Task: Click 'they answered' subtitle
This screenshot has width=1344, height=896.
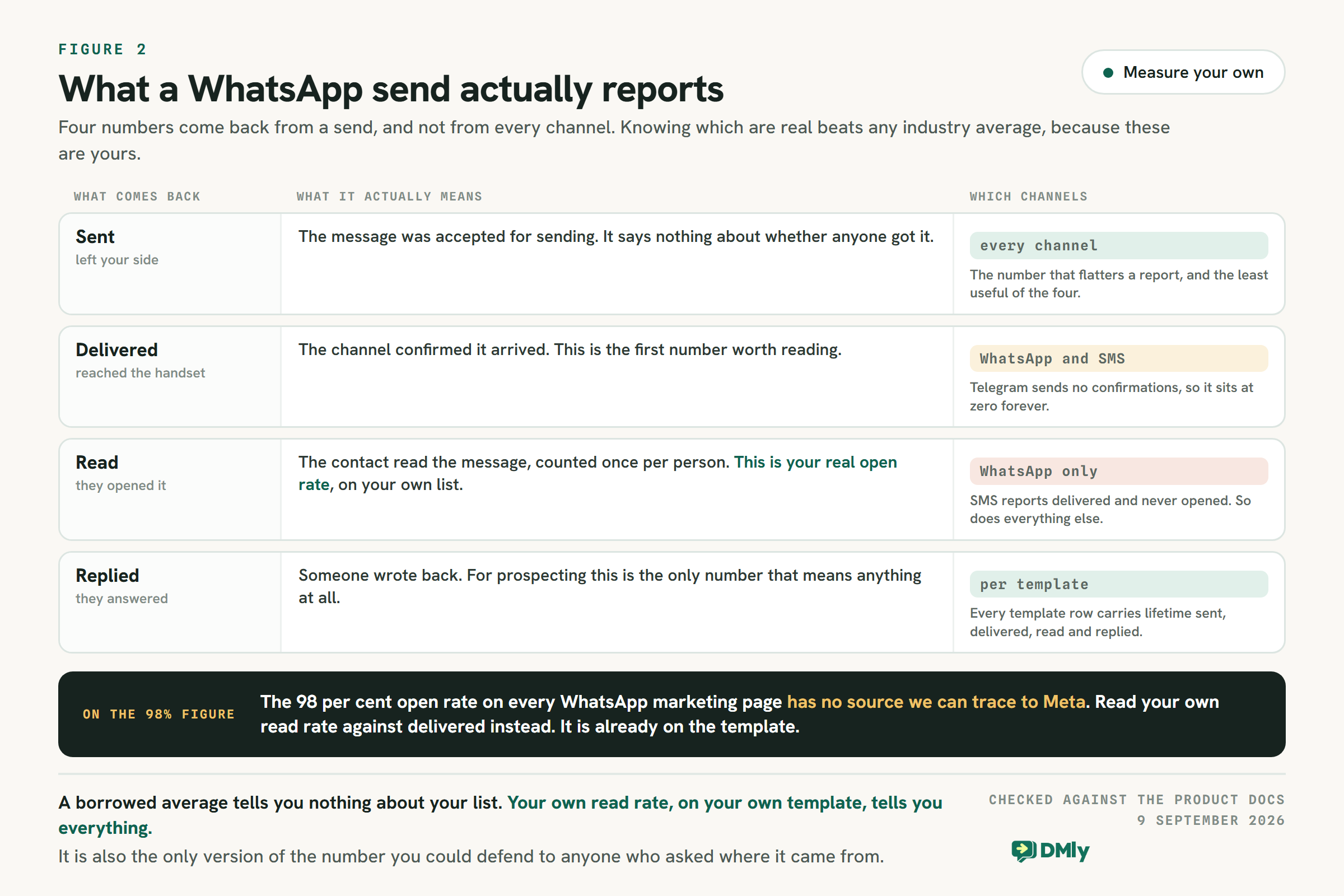Action: point(122,599)
